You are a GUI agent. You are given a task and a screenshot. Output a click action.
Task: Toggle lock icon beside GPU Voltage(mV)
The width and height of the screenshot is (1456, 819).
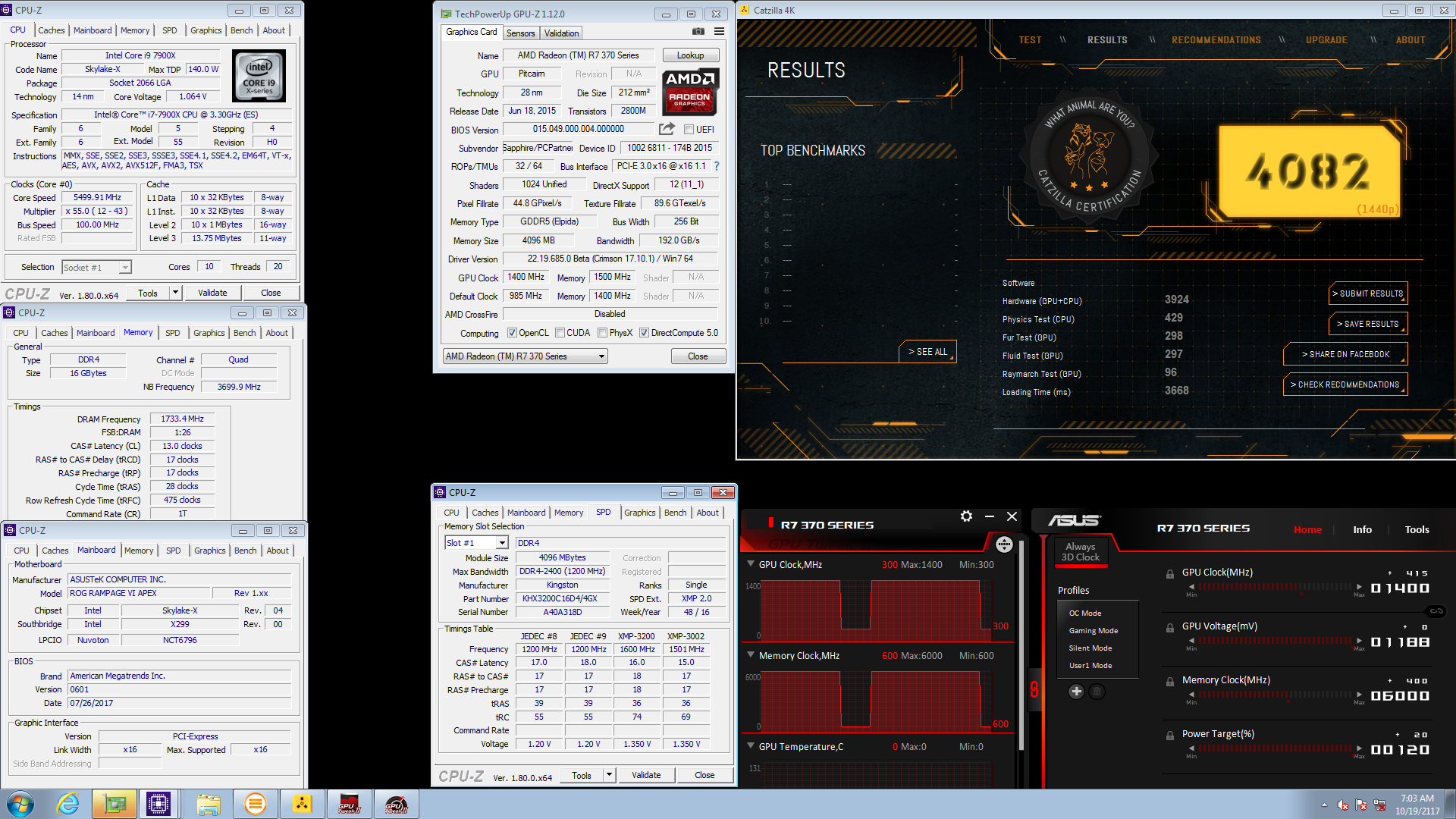pos(1170,627)
